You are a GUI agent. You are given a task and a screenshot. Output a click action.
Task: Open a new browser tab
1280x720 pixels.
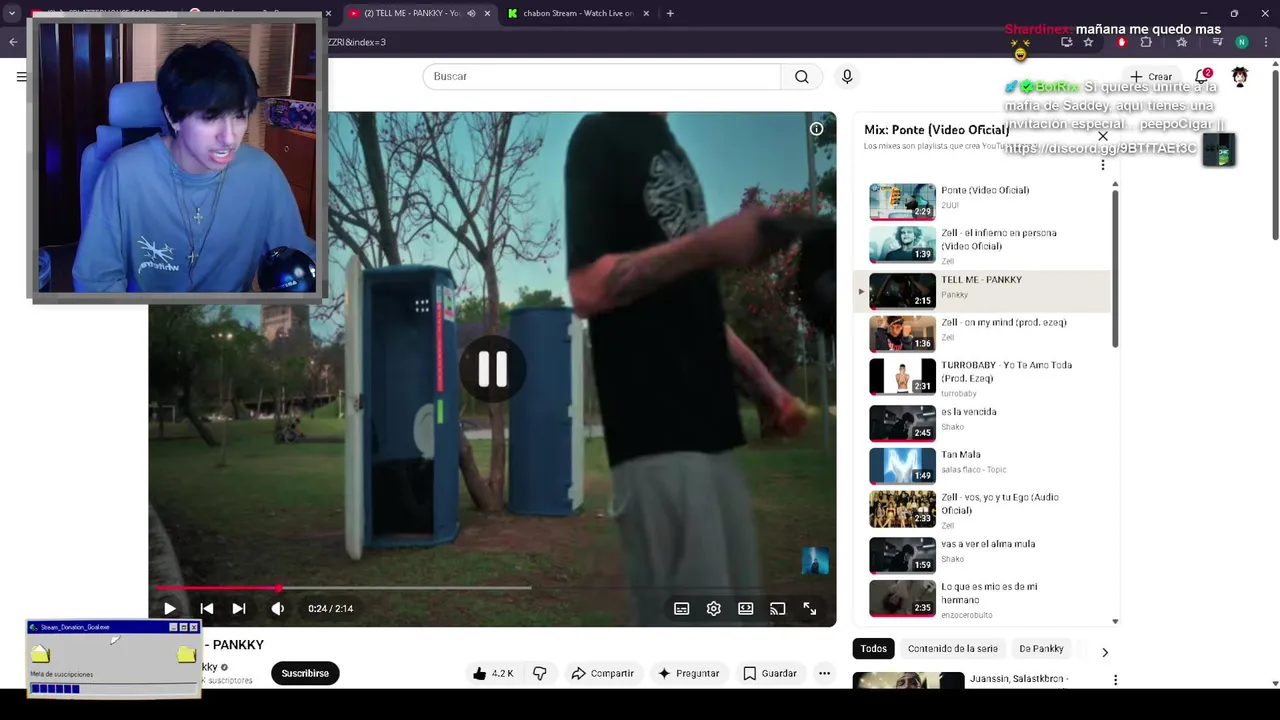(x=670, y=13)
